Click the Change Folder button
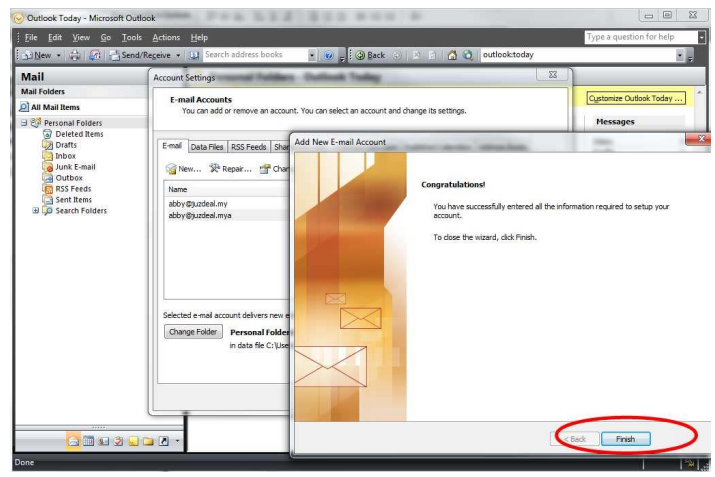The height and width of the screenshot is (477, 715). (x=193, y=332)
